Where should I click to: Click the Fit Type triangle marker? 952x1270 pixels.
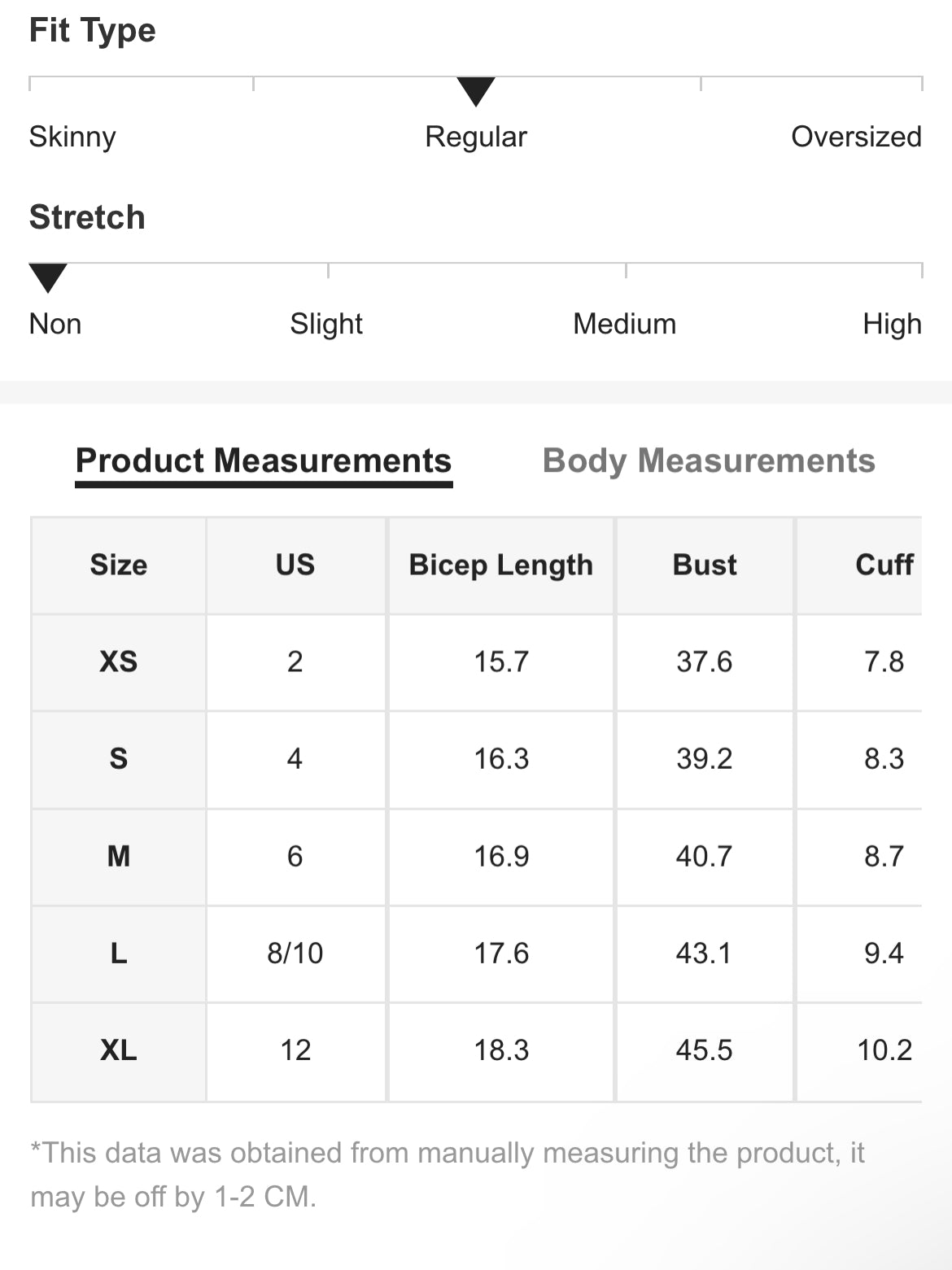(x=476, y=91)
